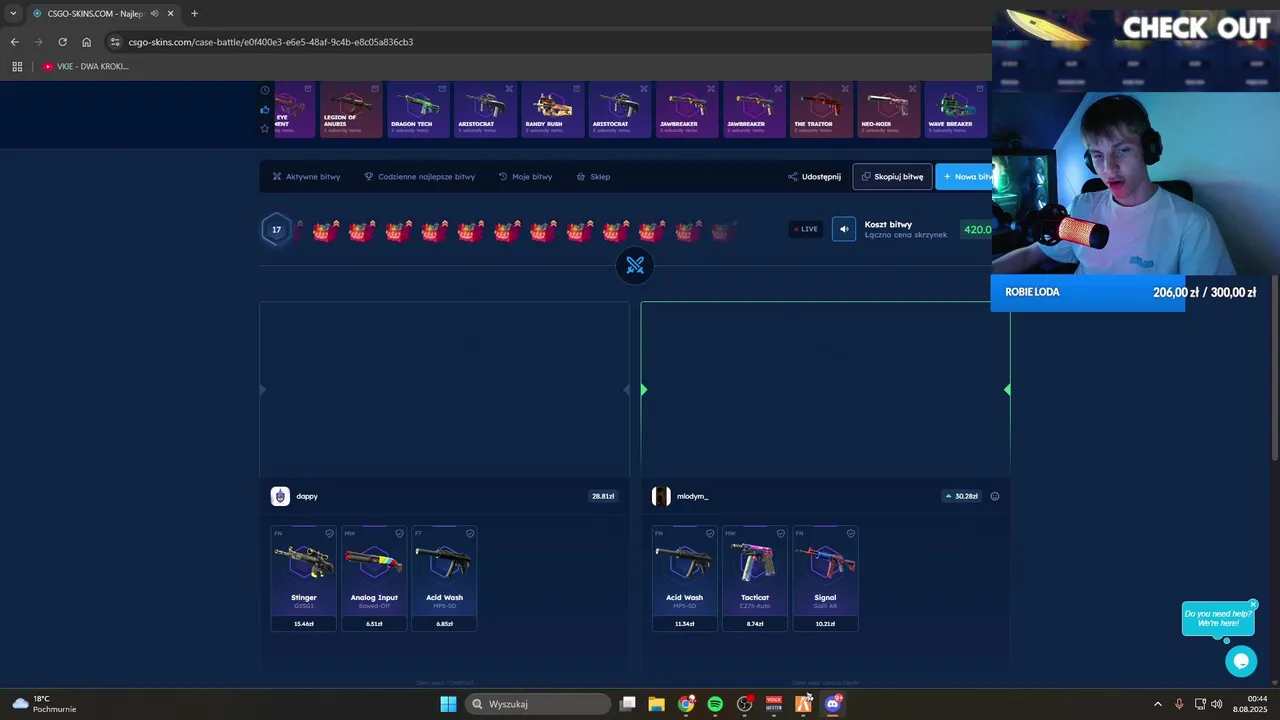Image resolution: width=1280 pixels, height=720 pixels.
Task: Click the LIVE indicator badge
Action: (806, 229)
